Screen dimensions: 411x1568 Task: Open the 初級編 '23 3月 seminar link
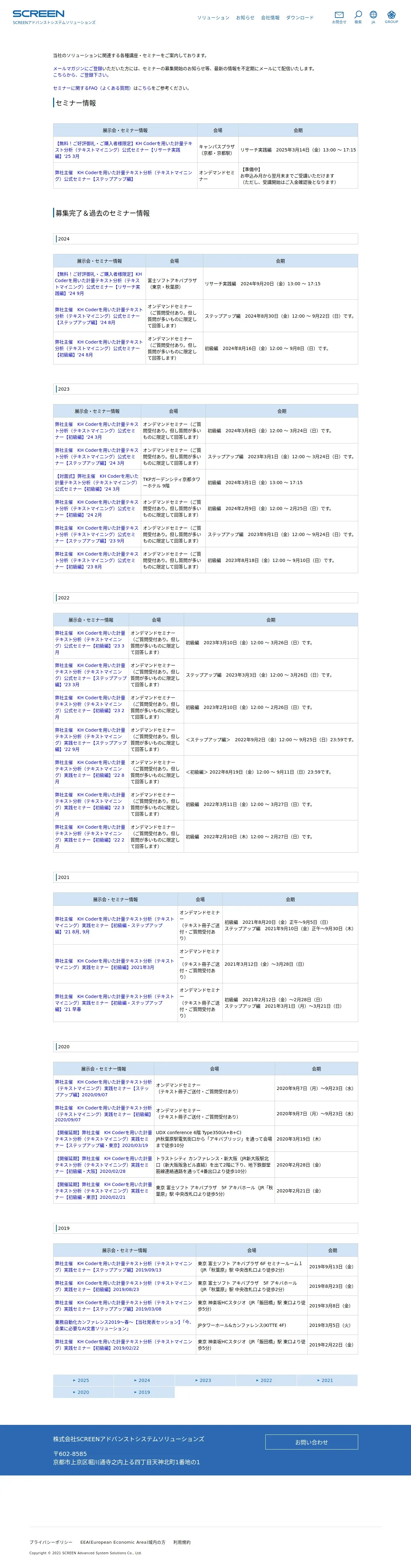pyautogui.click(x=90, y=643)
